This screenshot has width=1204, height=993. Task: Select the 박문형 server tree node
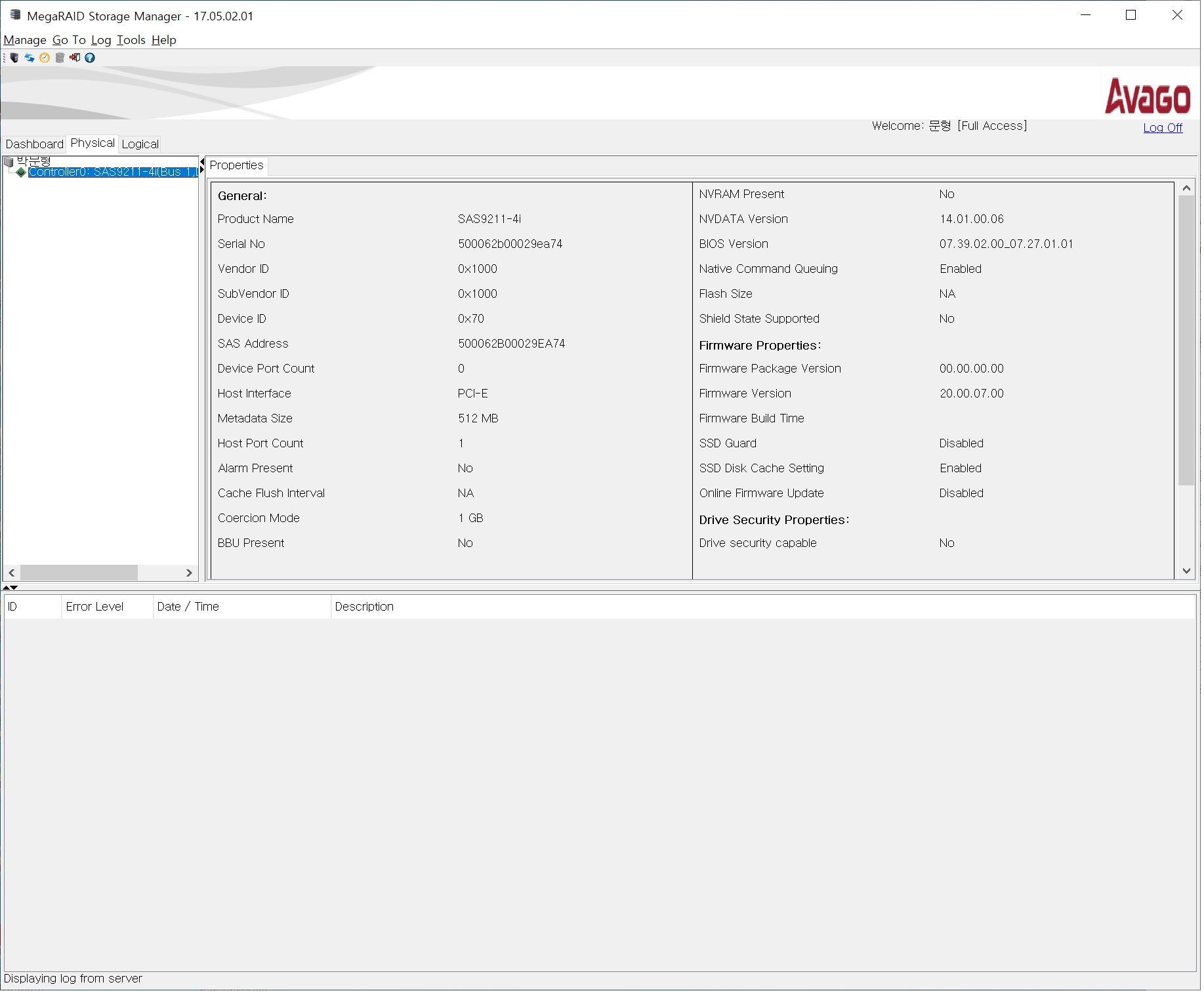pyautogui.click(x=34, y=161)
